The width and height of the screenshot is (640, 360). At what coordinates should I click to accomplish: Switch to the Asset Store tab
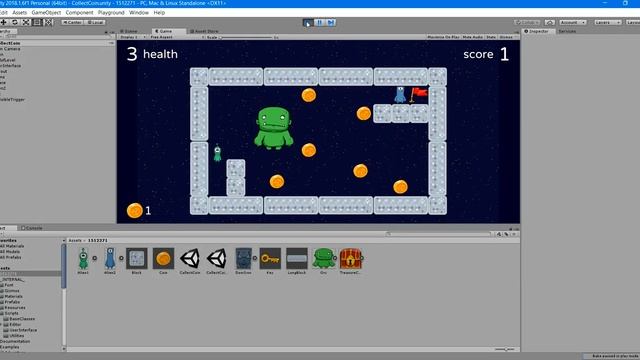click(x=204, y=31)
